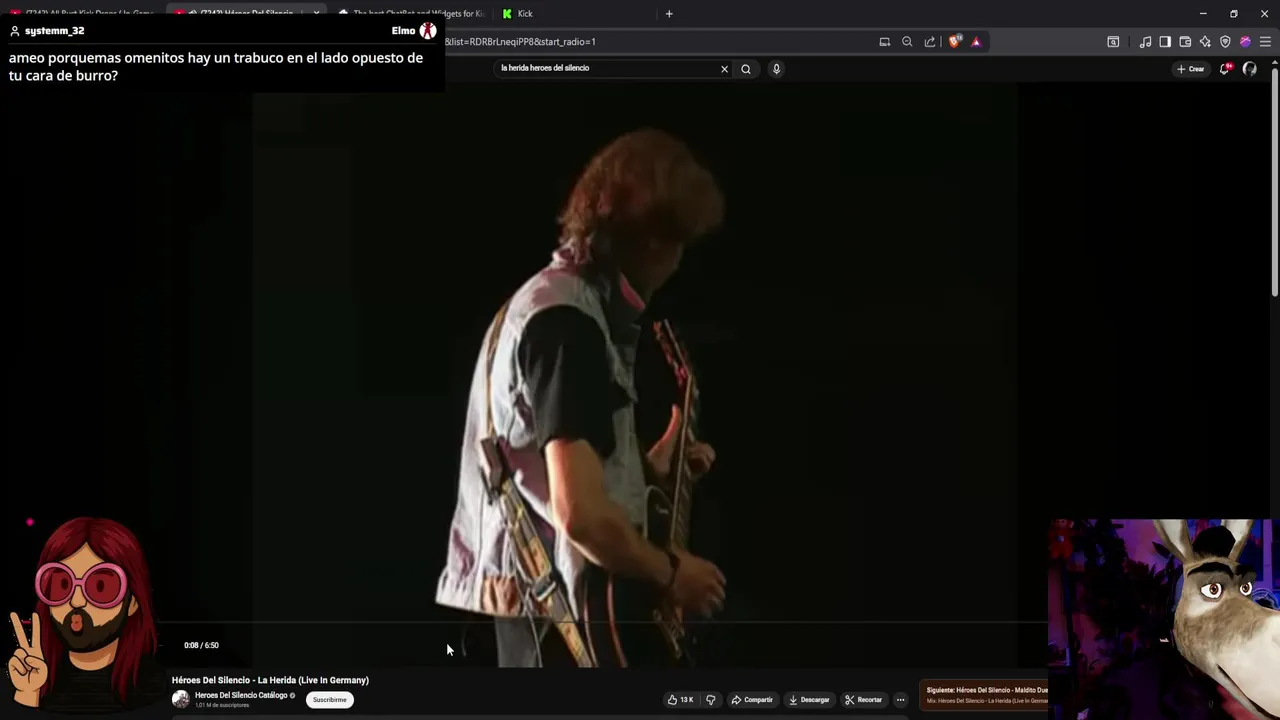Viewport: 1280px width, 720px height.
Task: Open a new browser tab
Action: [x=669, y=14]
